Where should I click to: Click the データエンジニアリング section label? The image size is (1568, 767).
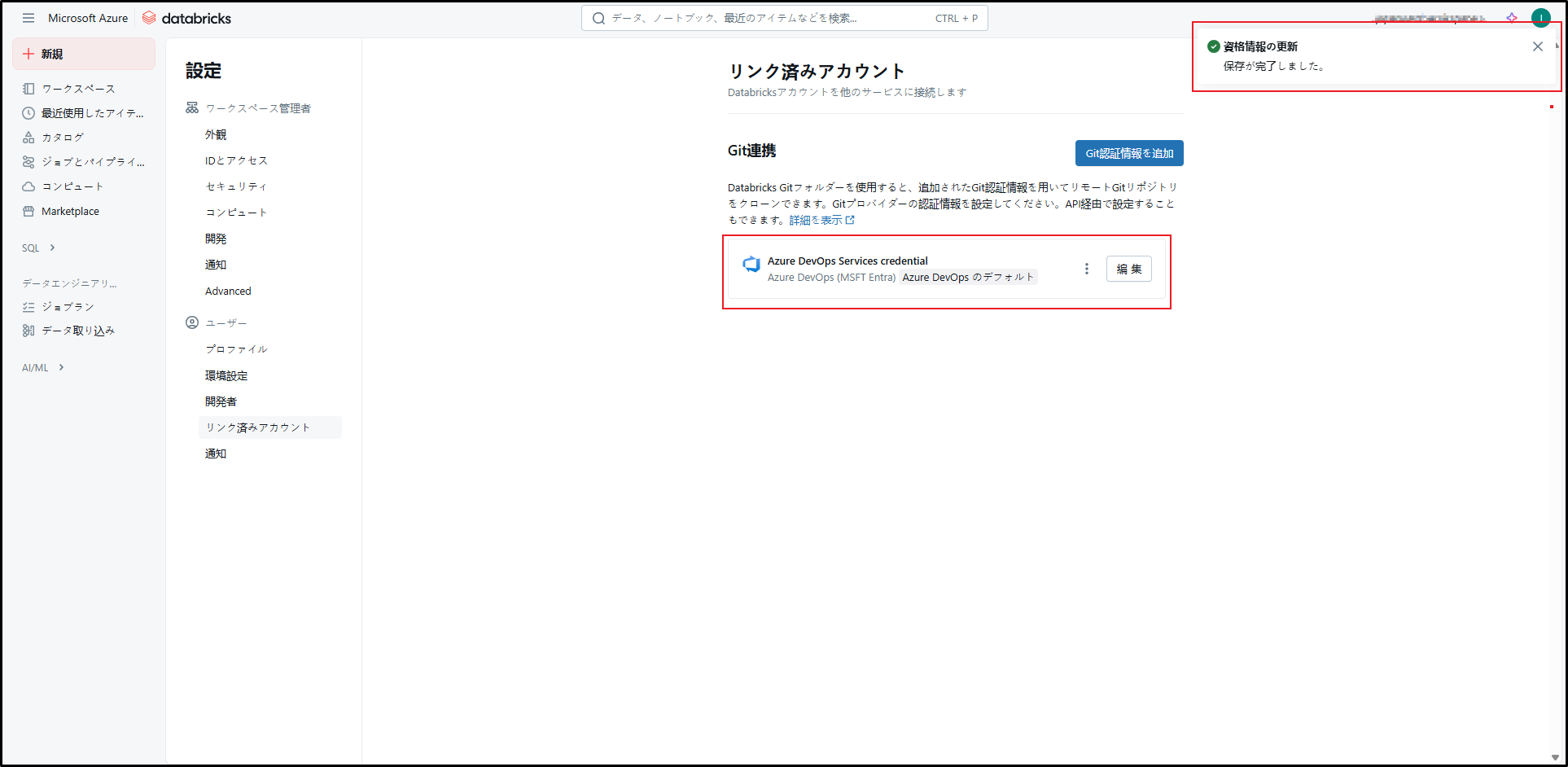(x=70, y=283)
